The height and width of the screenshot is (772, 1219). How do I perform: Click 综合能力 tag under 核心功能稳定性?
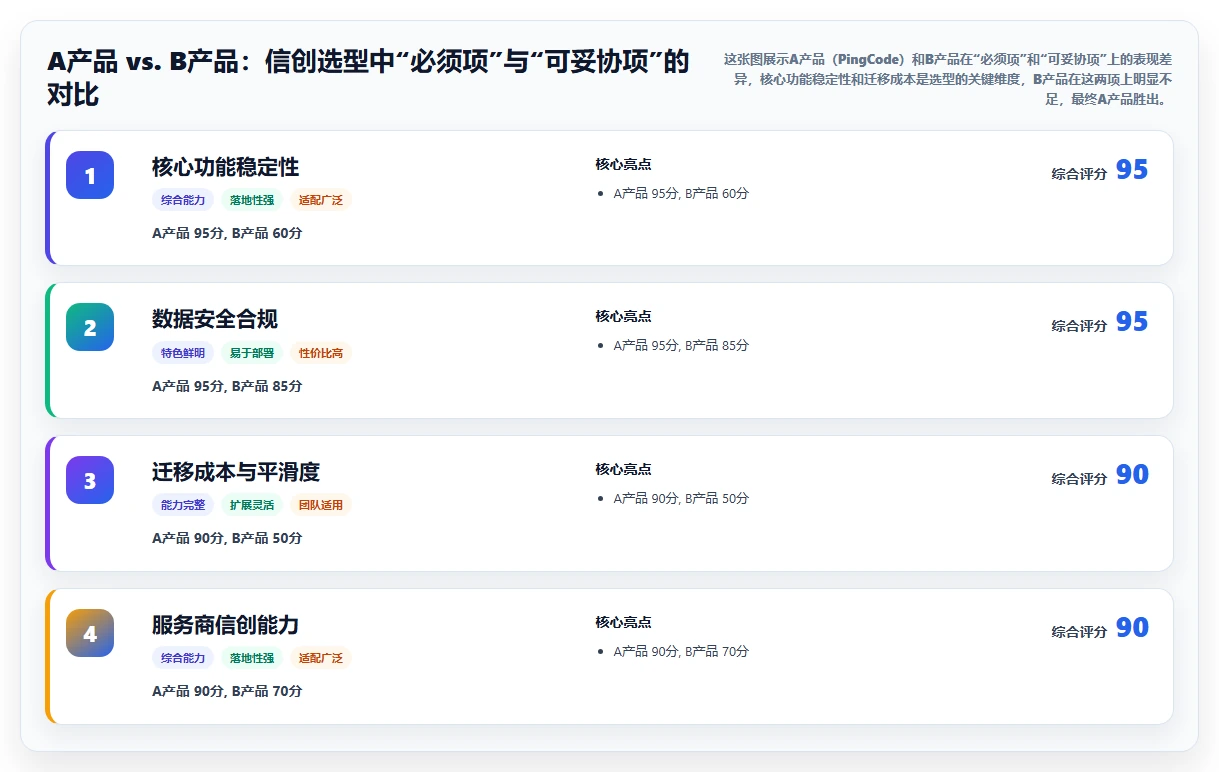coord(183,200)
